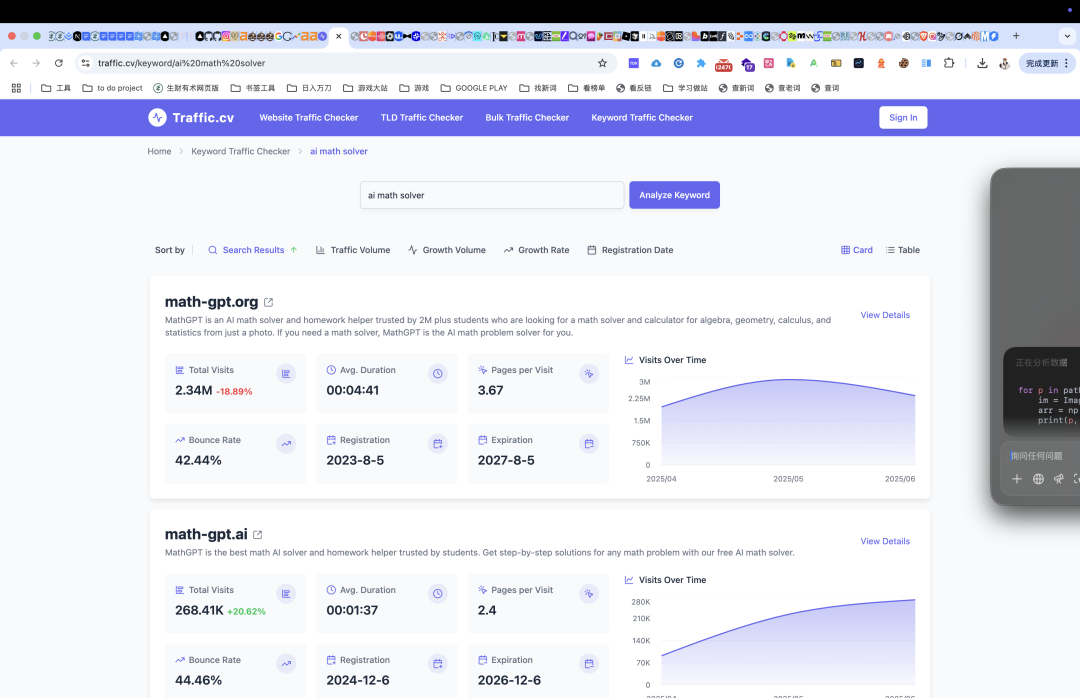Sort by Growth Rate
The image size is (1080, 698).
(536, 250)
